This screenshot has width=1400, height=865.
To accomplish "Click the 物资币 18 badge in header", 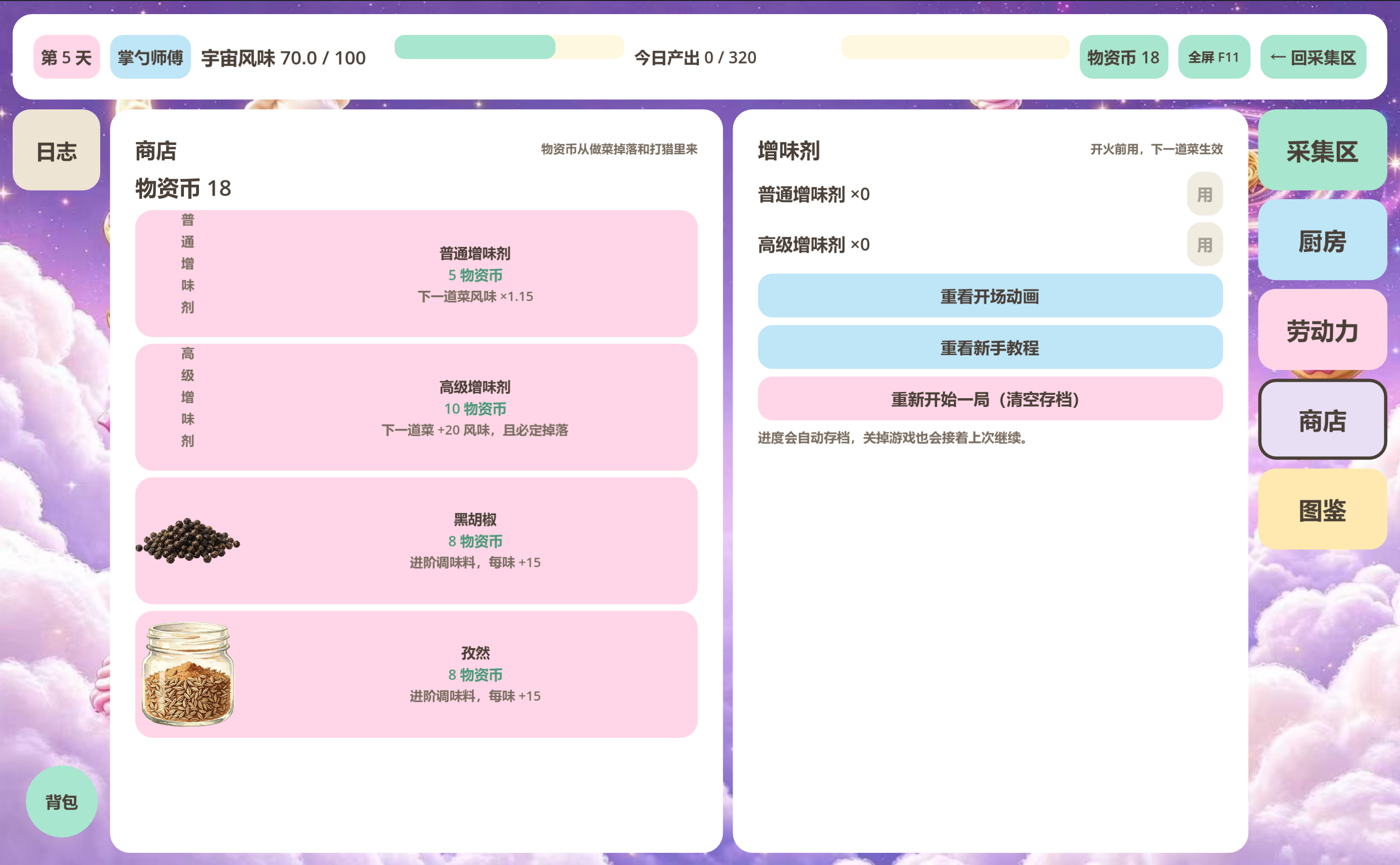I will coord(1124,57).
